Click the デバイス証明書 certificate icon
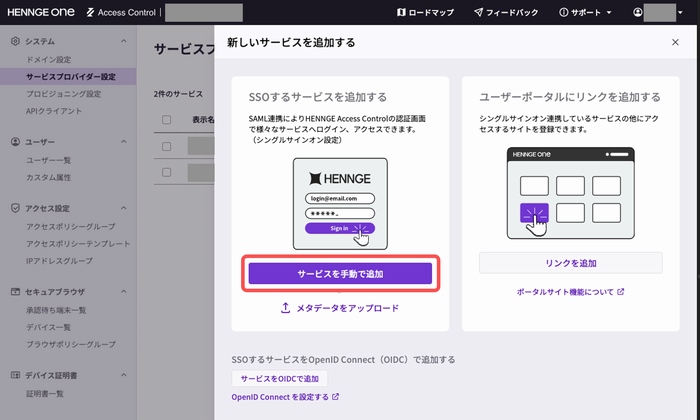This screenshot has width=700, height=420. point(15,375)
